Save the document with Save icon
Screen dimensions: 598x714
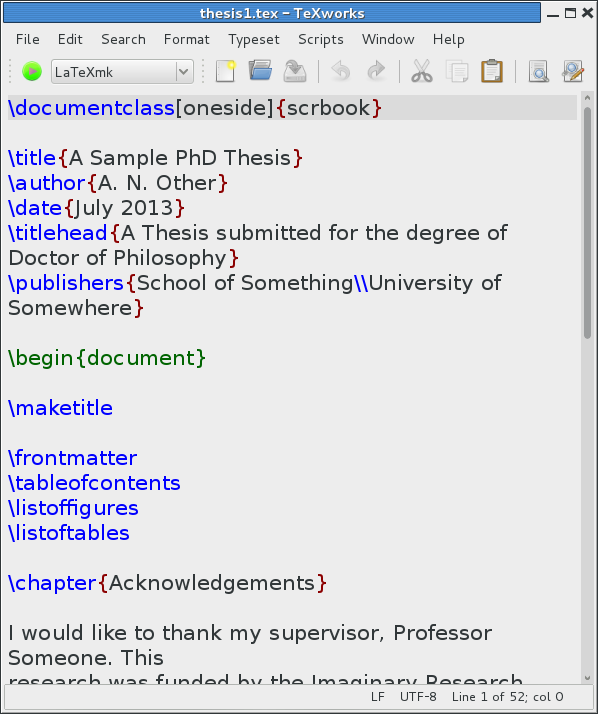295,71
